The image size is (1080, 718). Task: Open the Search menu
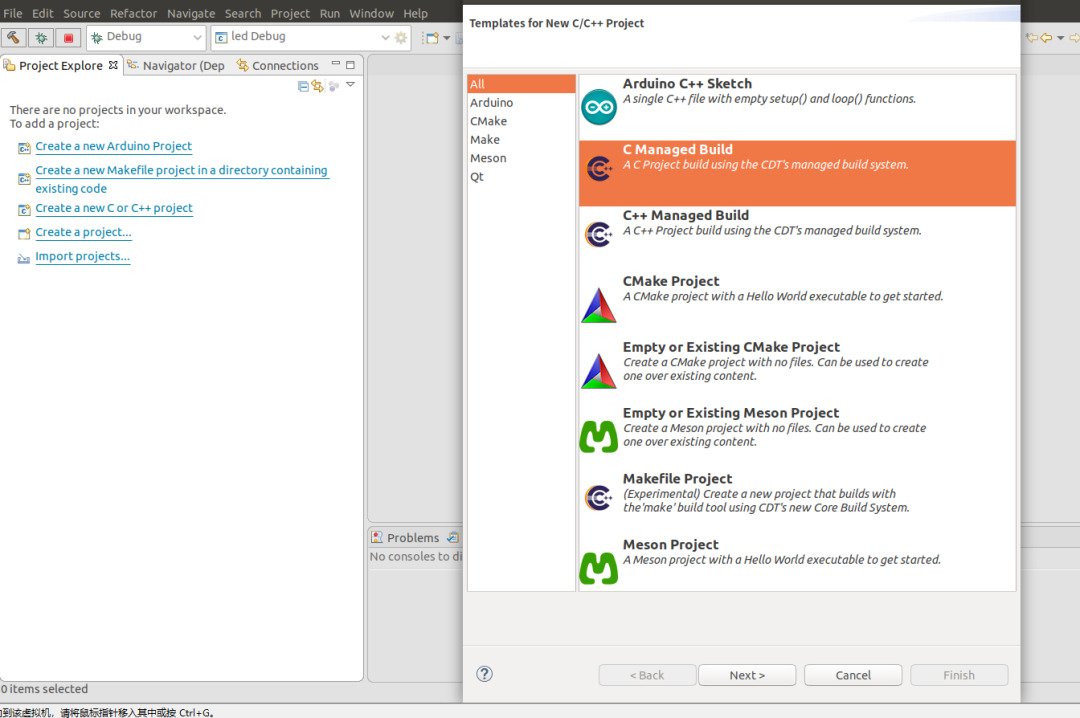(x=242, y=13)
